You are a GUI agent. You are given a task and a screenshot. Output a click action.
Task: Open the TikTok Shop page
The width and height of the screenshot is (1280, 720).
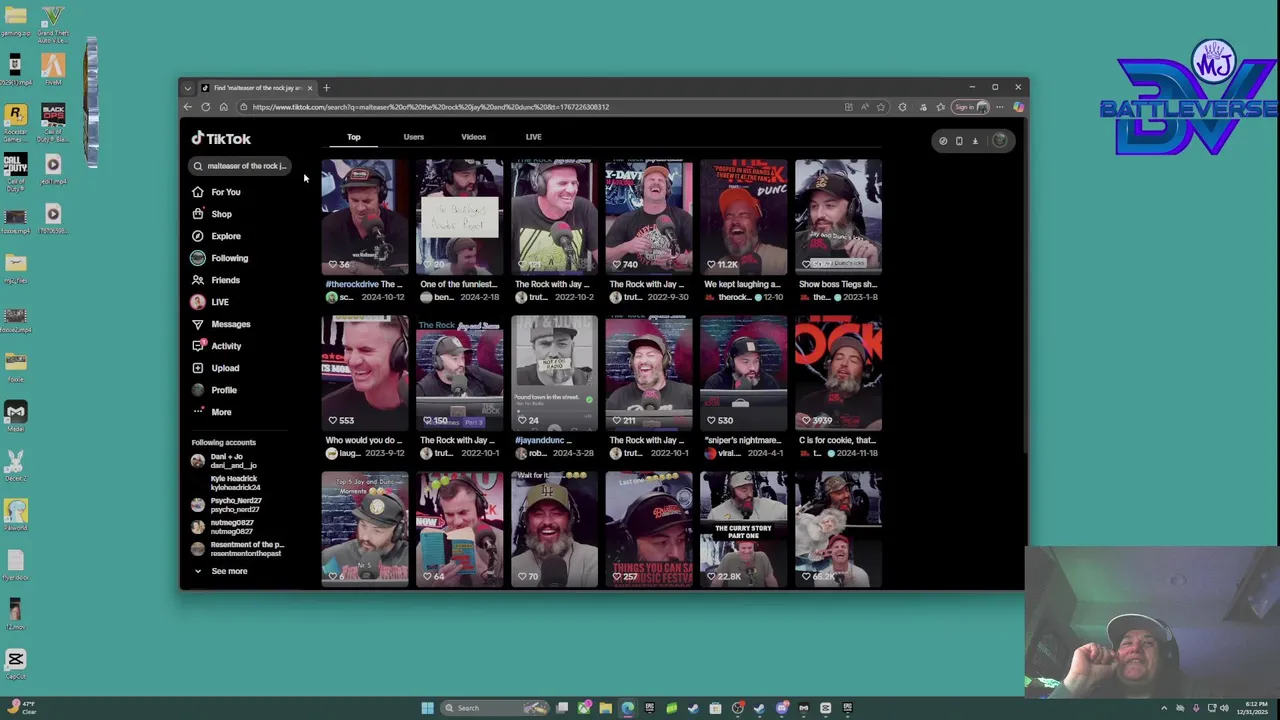pyautogui.click(x=221, y=214)
